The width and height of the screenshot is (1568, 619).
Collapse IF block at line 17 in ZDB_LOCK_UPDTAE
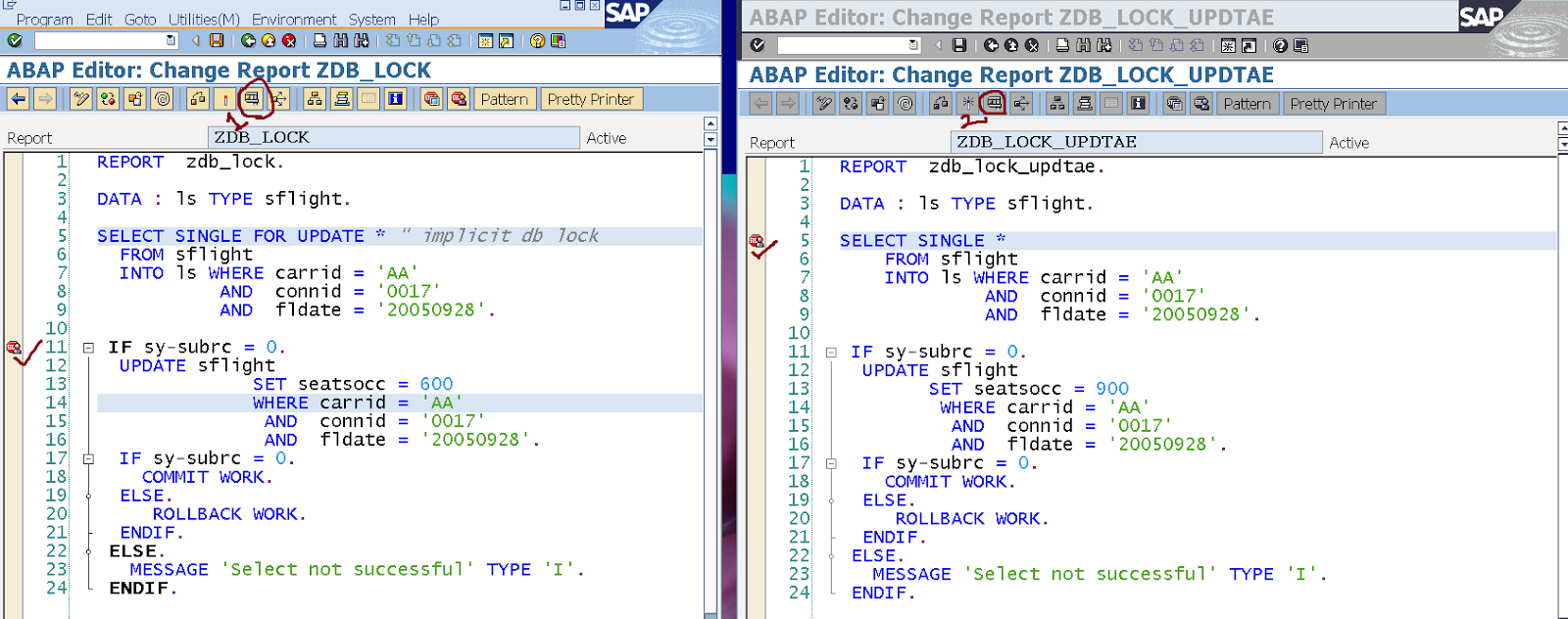pos(831,463)
